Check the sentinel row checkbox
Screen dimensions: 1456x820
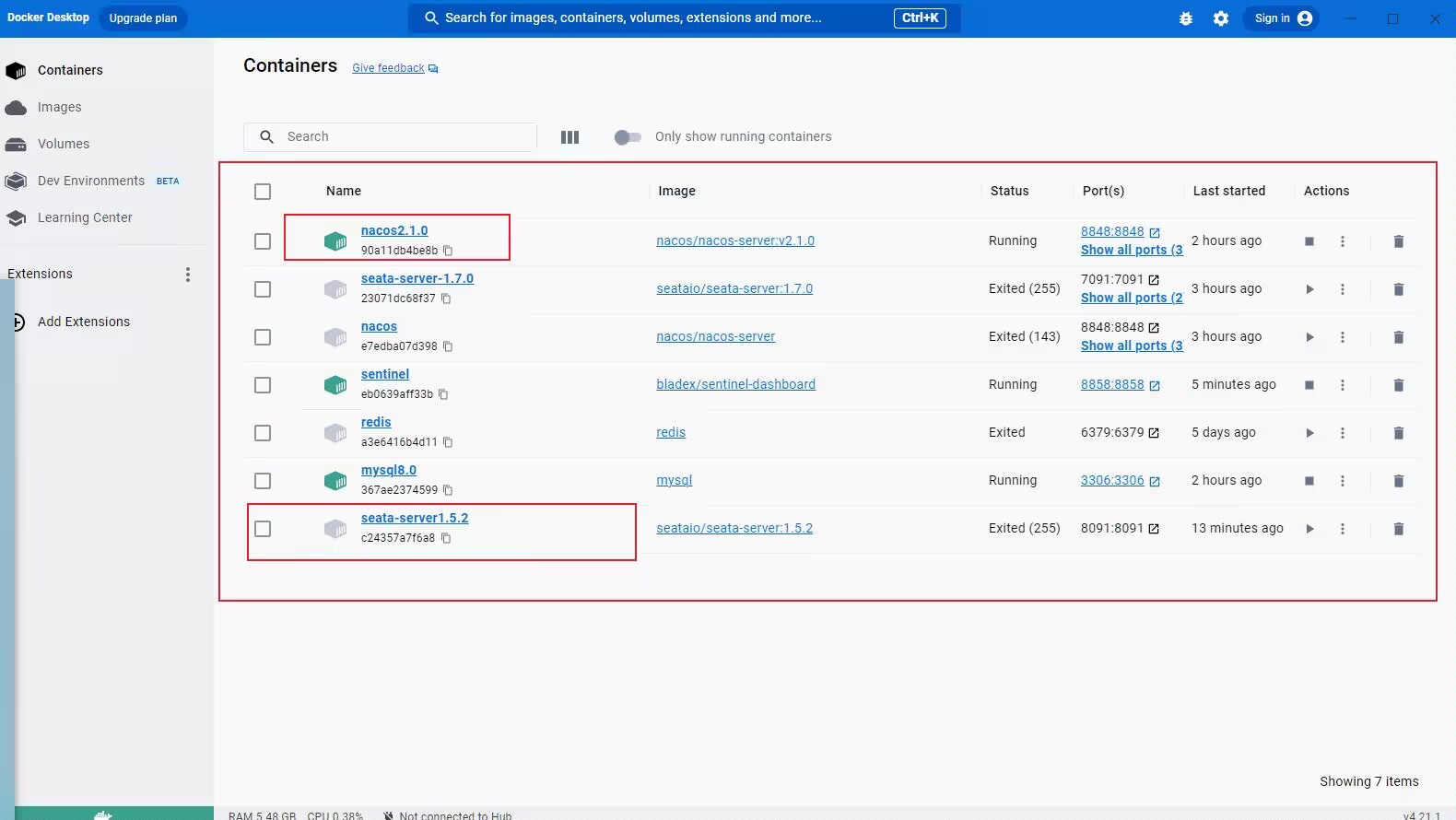pos(263,385)
